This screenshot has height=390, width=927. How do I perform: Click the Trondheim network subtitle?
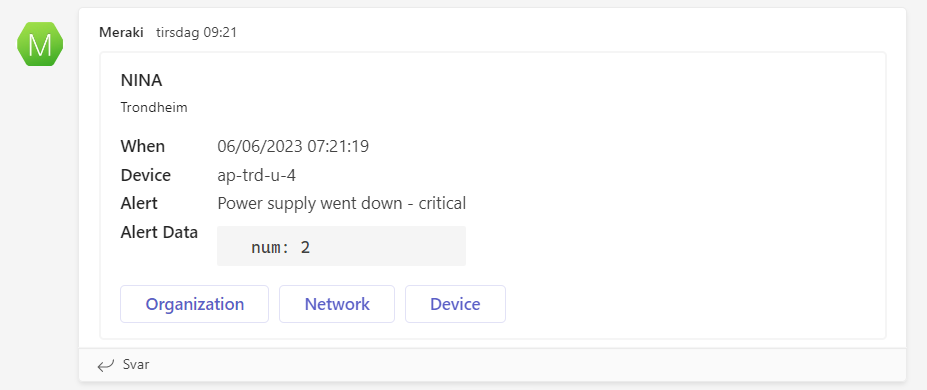[x=154, y=108]
